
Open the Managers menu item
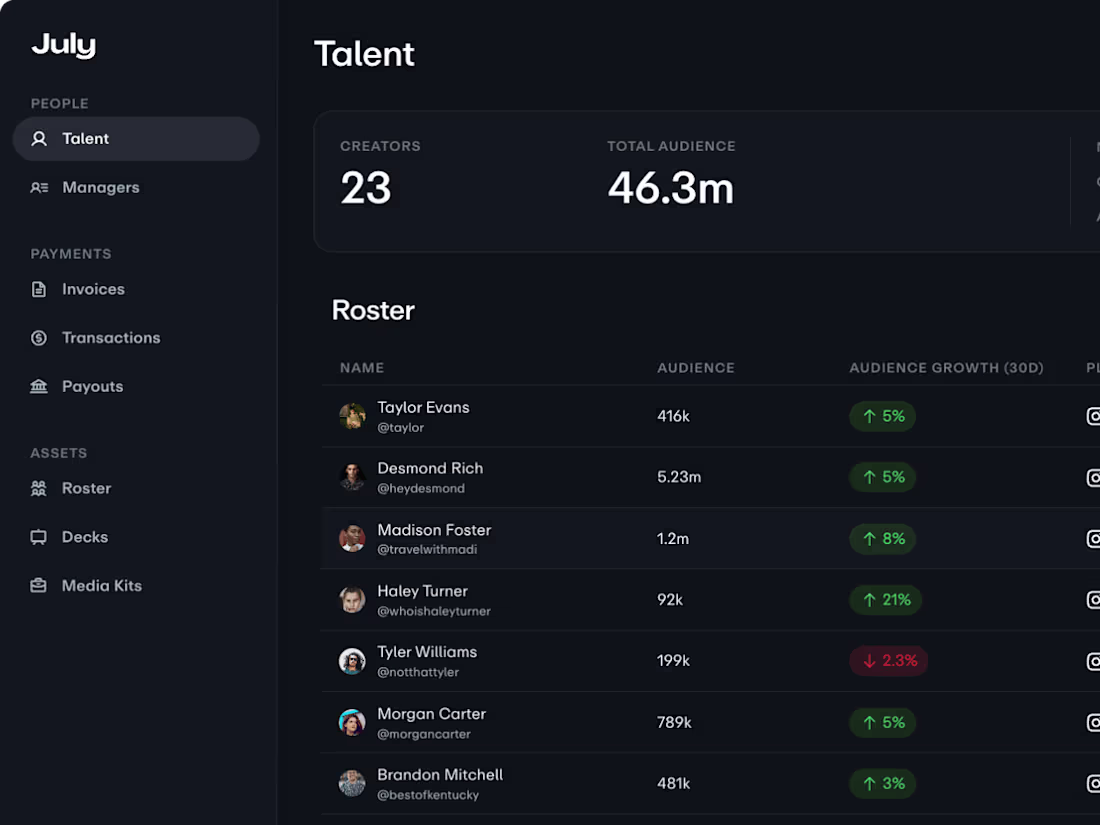[x=100, y=188]
